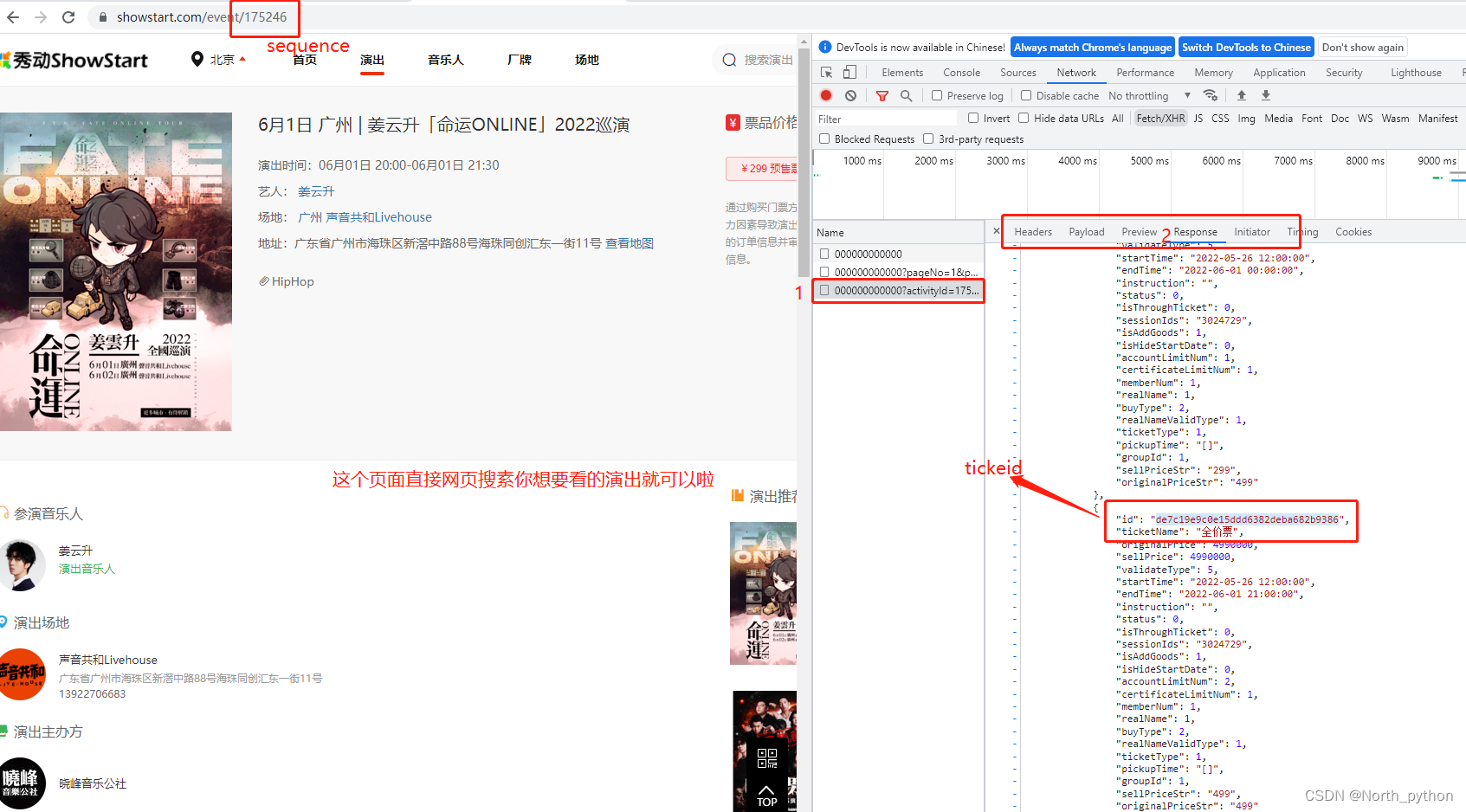Viewport: 1466px width, 812px height.
Task: Filter requests by the JS type
Action: click(x=1198, y=119)
